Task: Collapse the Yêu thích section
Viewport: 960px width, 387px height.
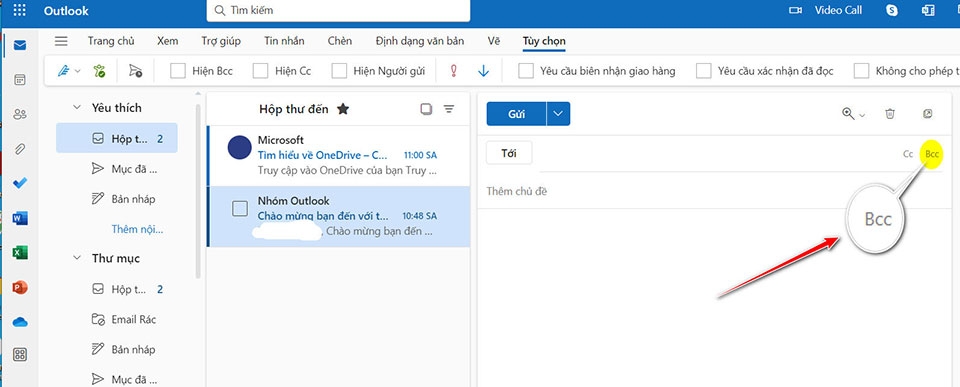Action: pos(77,108)
